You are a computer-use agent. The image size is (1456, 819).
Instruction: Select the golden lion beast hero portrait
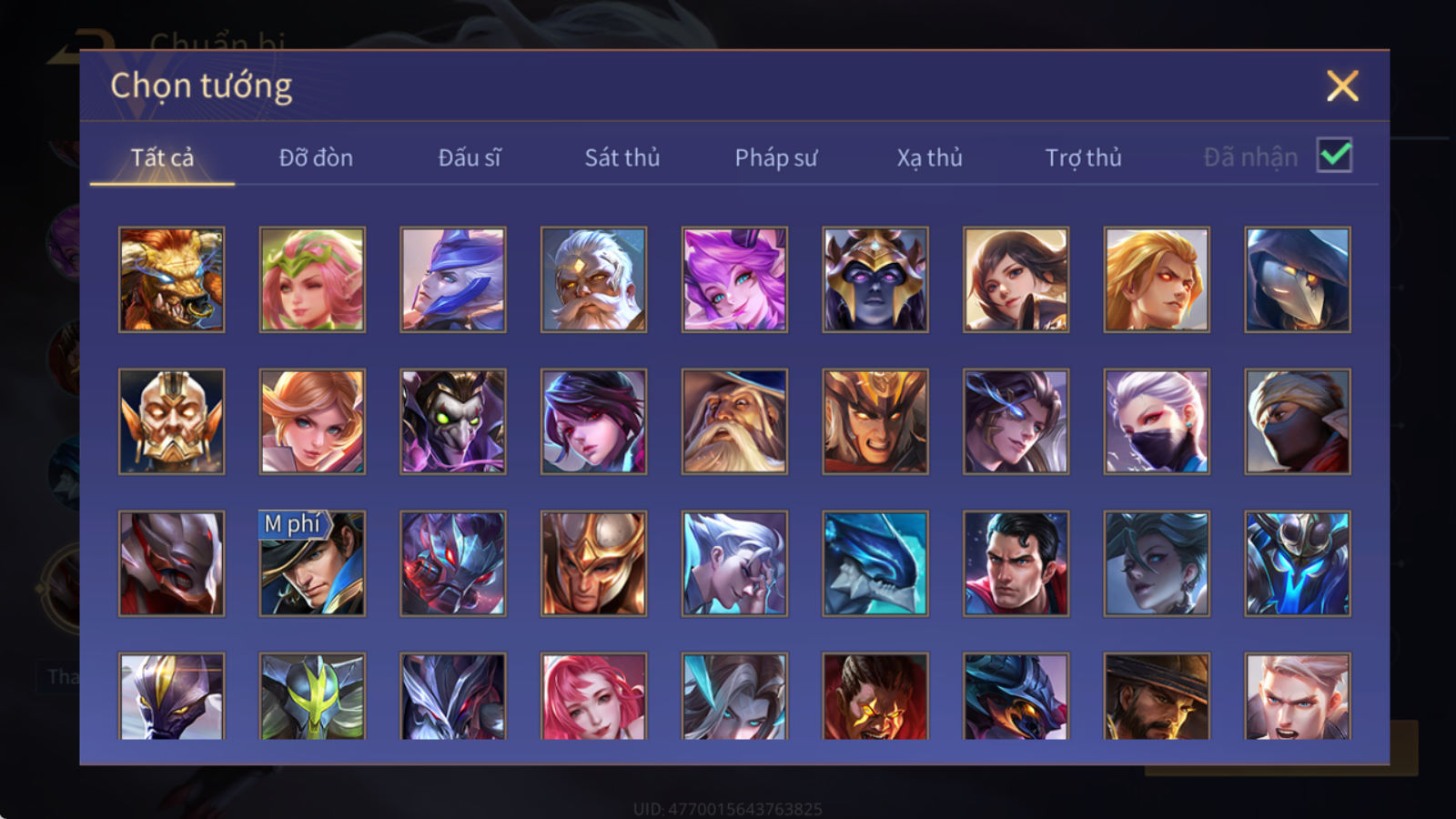[171, 279]
